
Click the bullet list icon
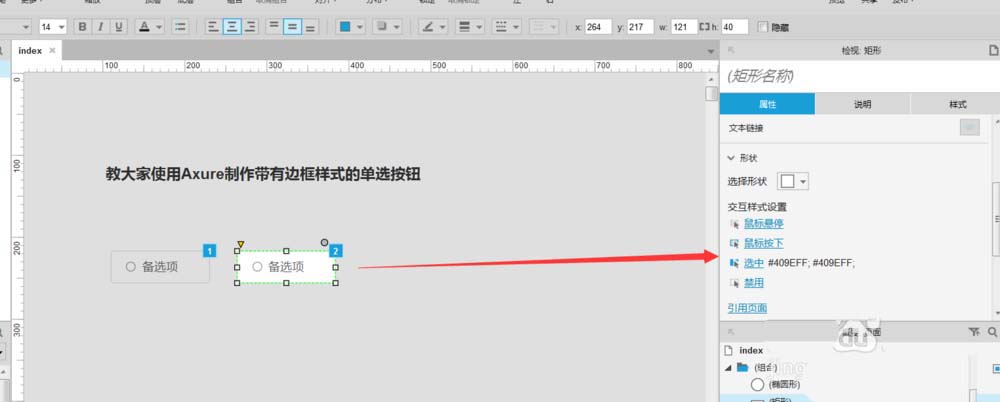pos(180,27)
